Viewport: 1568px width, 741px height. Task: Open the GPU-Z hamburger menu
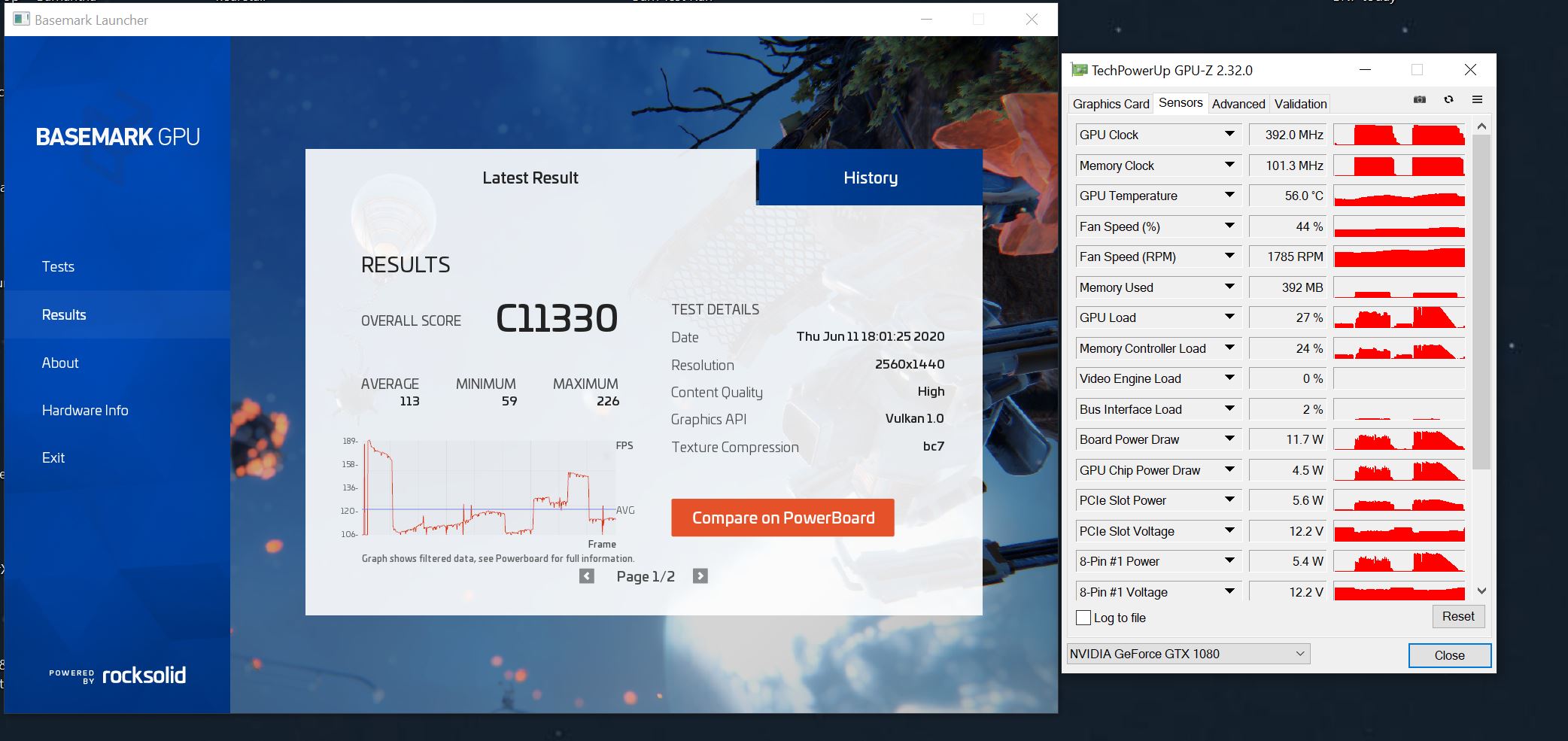coord(1477,99)
